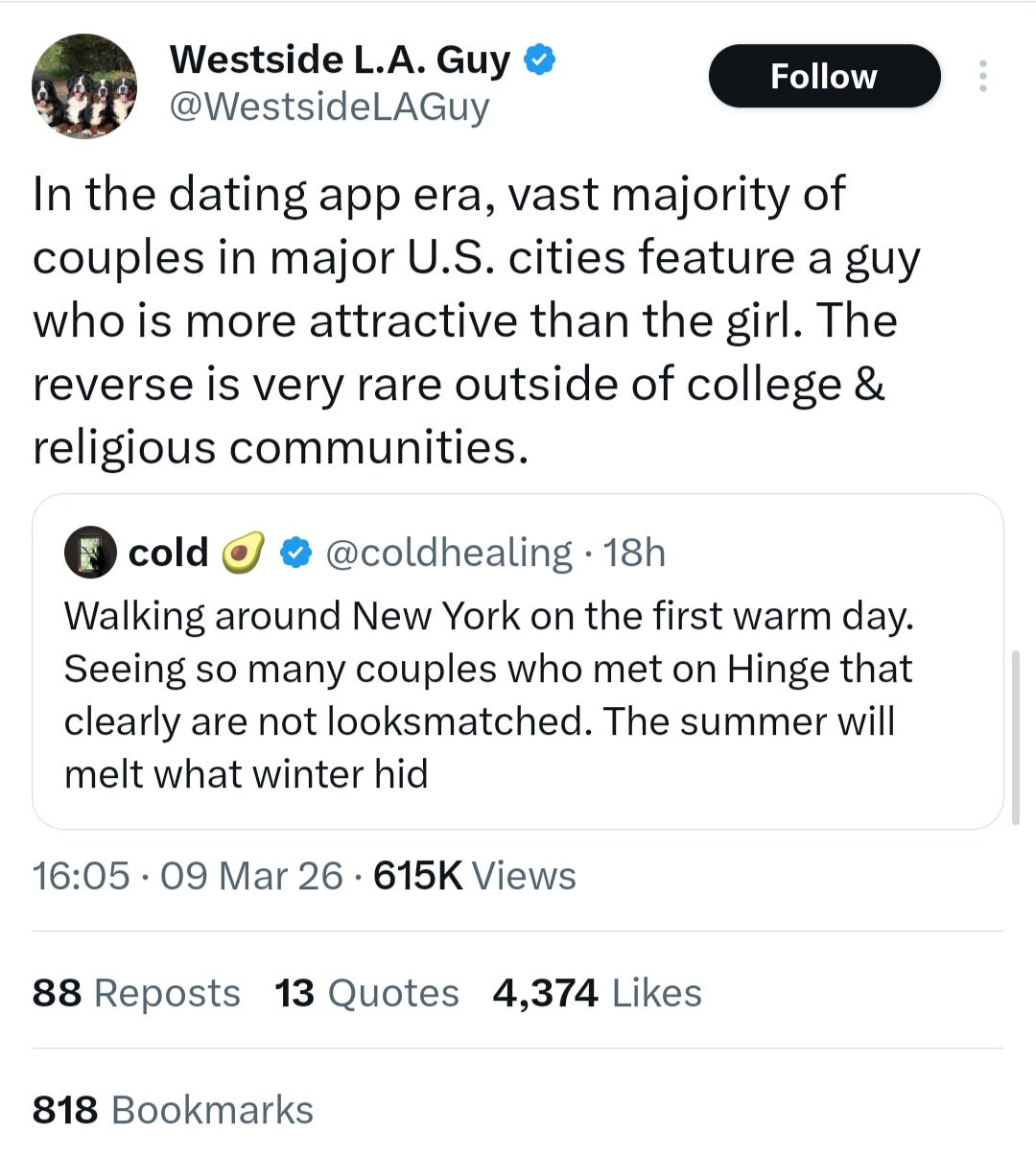Open @coldhealing's profile page
The image size is (1036, 1156).
[448, 552]
